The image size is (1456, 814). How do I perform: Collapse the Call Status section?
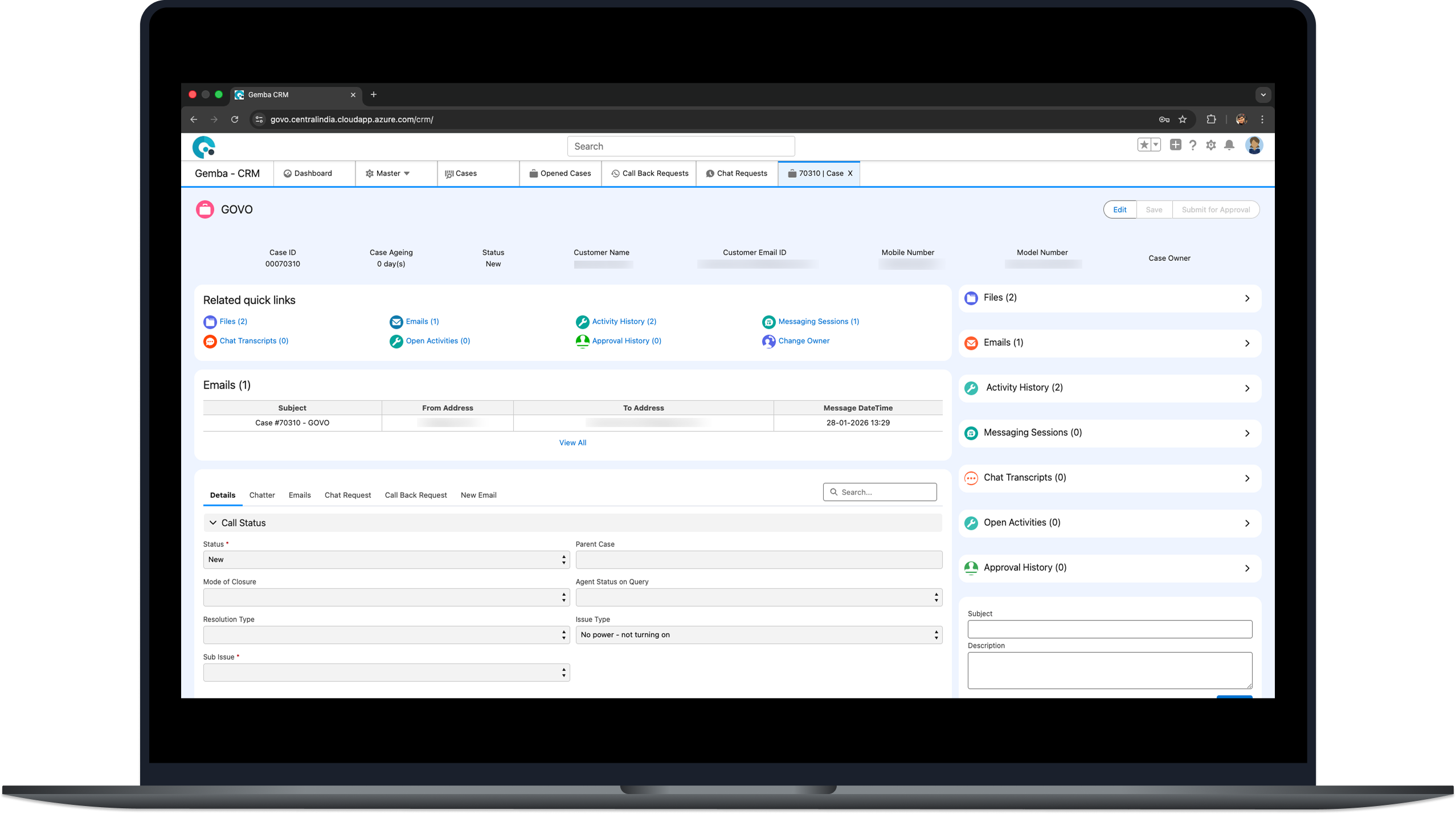(213, 523)
